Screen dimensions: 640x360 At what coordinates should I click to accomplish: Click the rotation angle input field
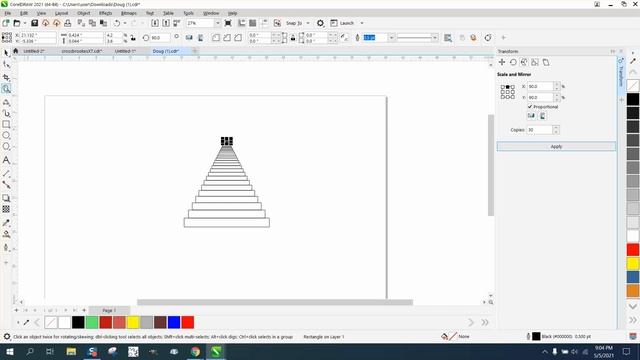pos(160,38)
